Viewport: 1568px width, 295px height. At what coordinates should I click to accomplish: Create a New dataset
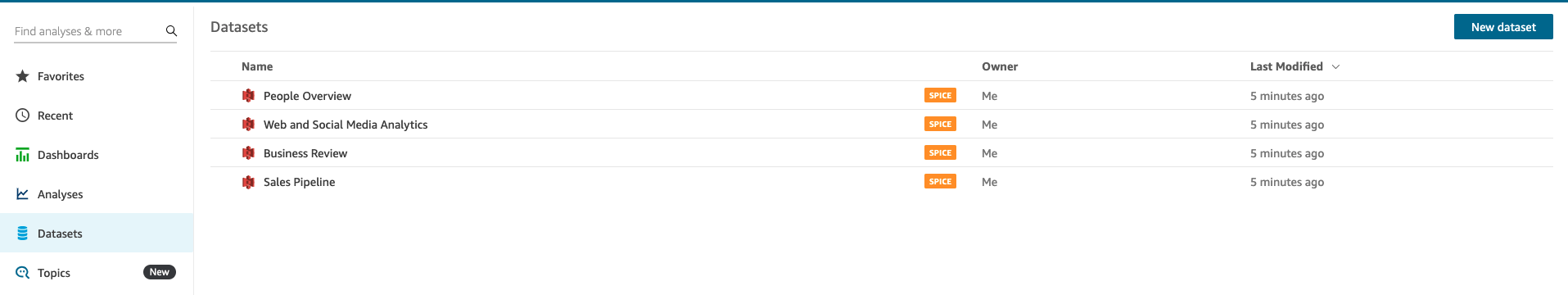pyautogui.click(x=1503, y=27)
